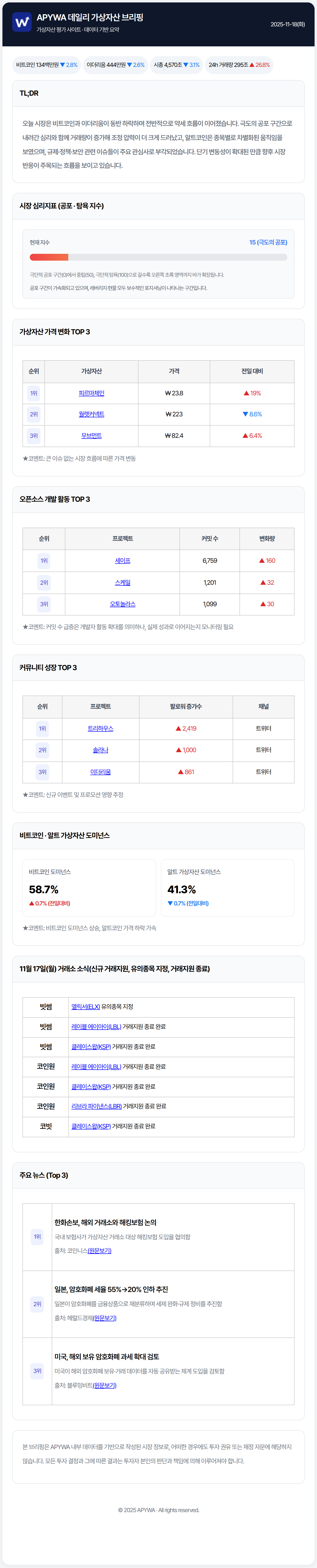Open the 오토놀라스 project link

coord(122,605)
